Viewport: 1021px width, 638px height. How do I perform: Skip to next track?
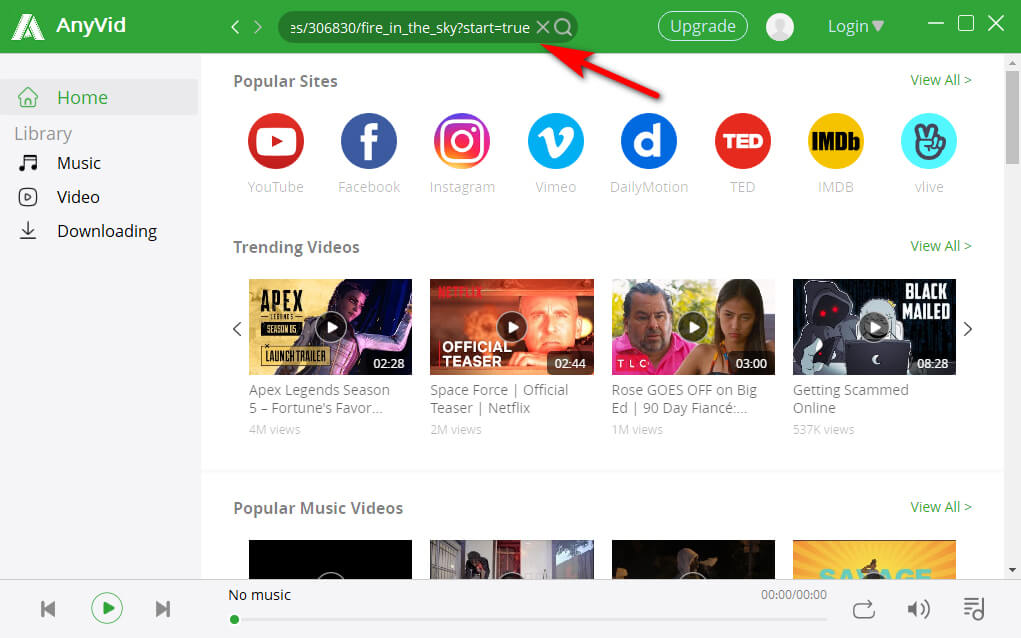[163, 609]
